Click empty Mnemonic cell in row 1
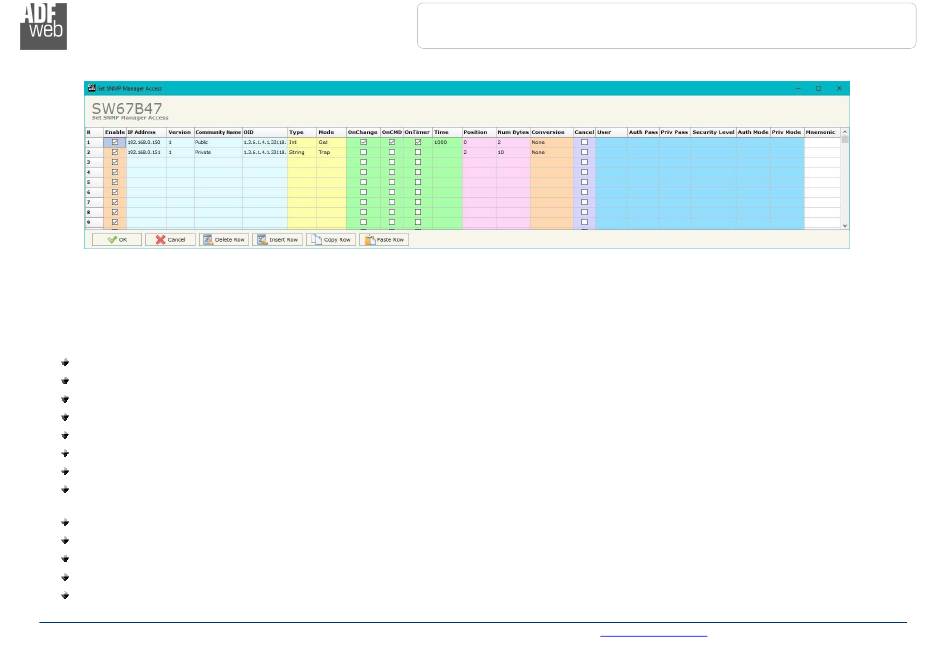The width and height of the screenshot is (950, 654). coord(822,142)
